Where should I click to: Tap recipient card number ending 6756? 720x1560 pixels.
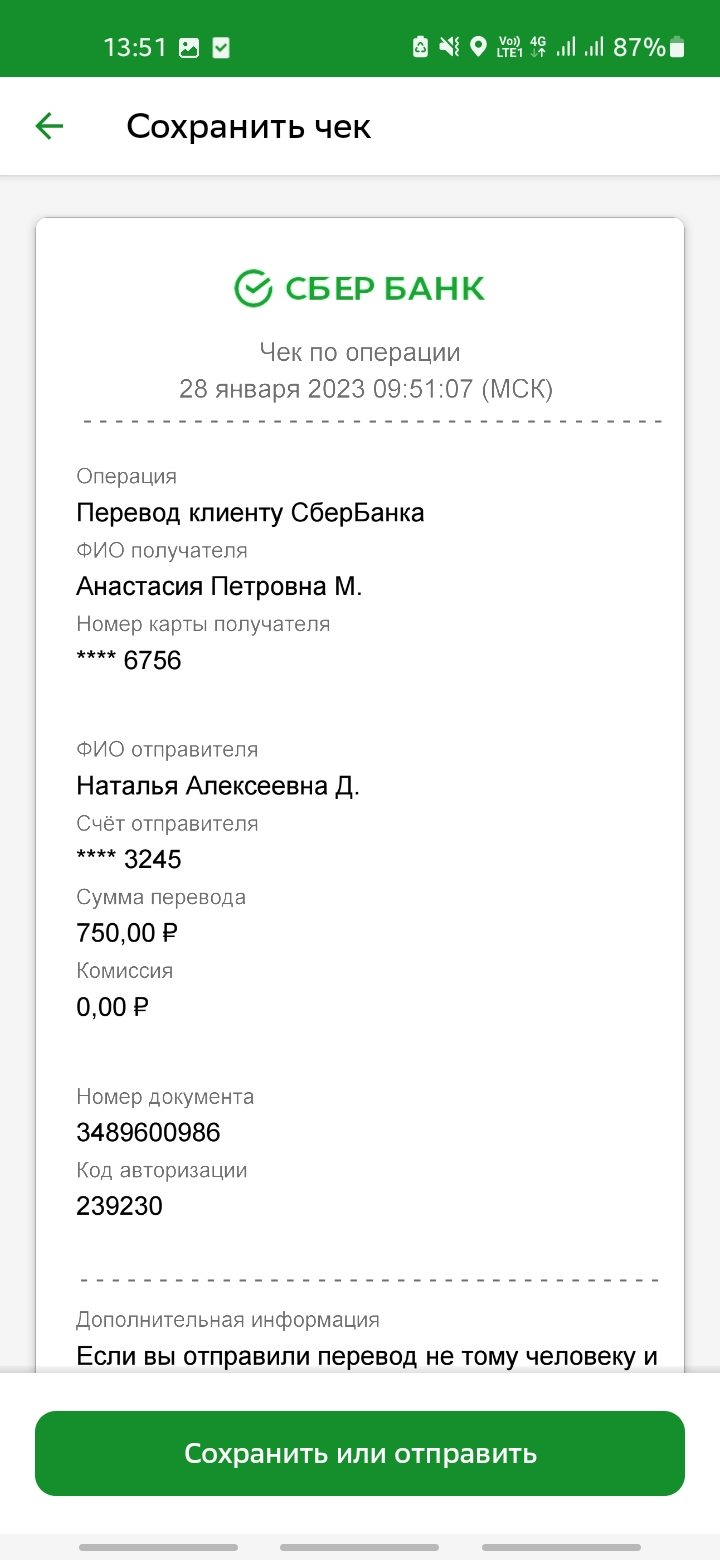tap(129, 660)
